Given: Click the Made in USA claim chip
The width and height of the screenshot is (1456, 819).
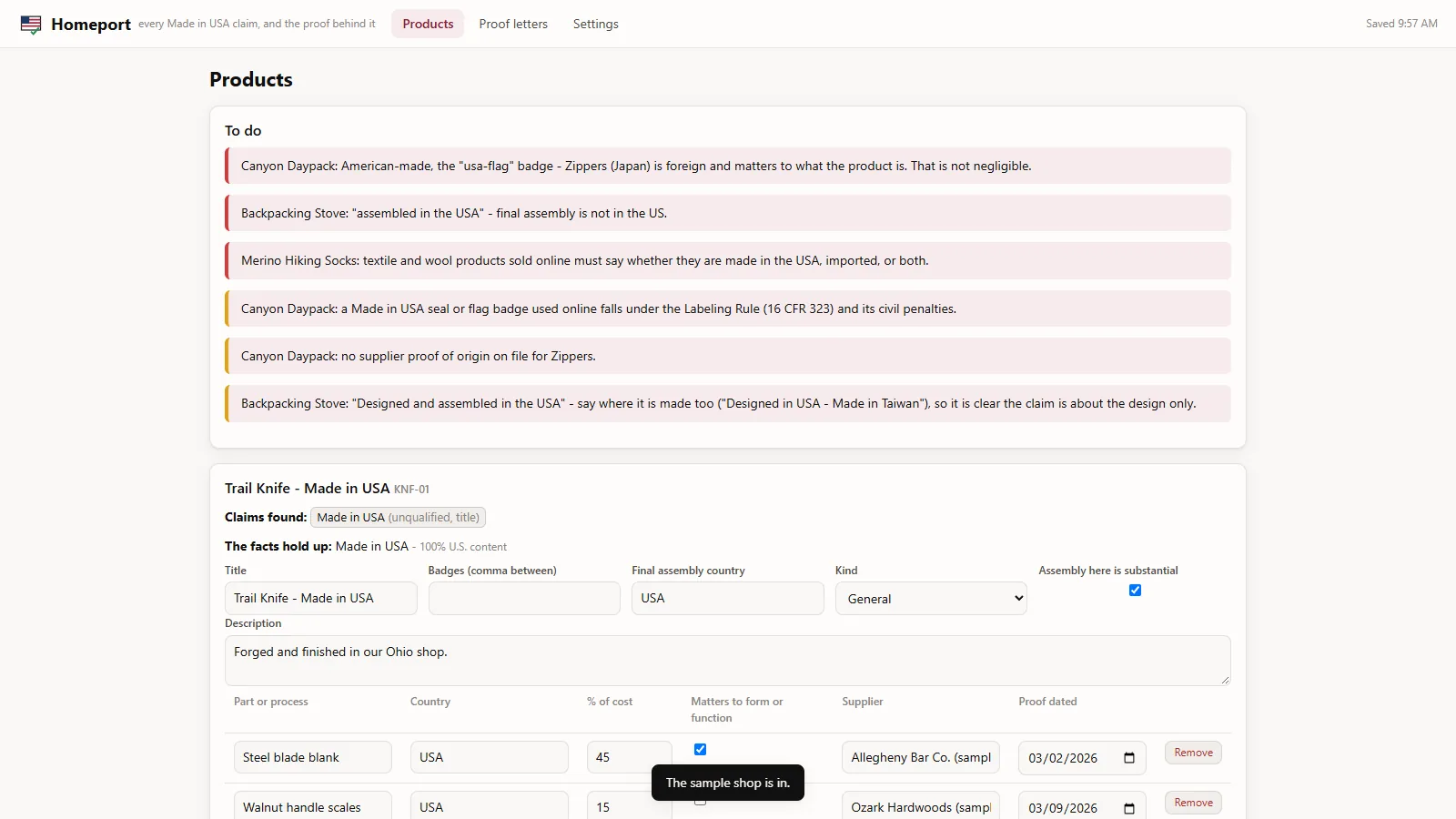Looking at the screenshot, I should pyautogui.click(x=398, y=518).
